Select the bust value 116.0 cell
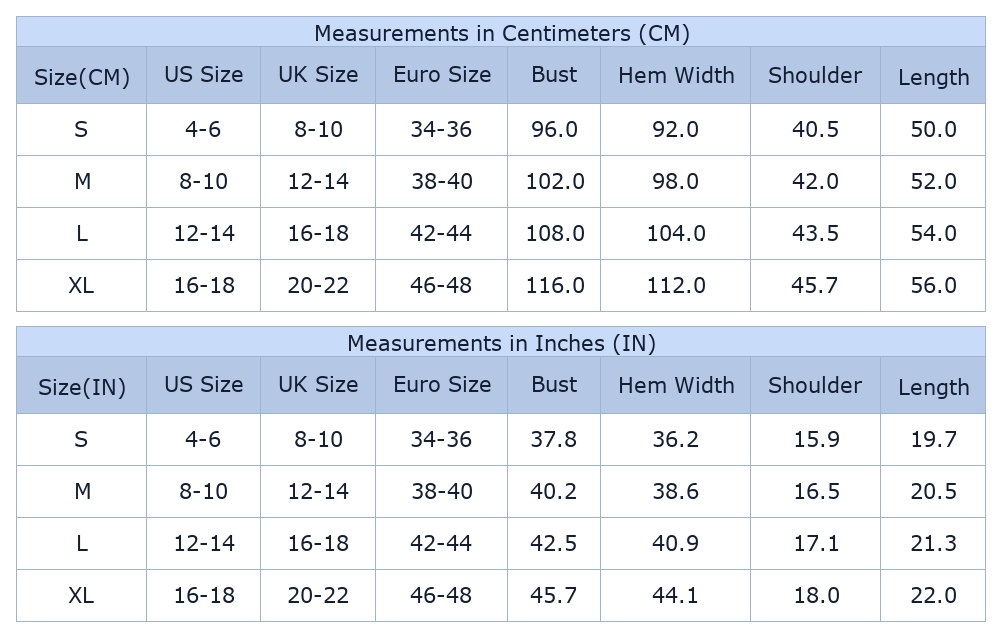The width and height of the screenshot is (1001, 642). tap(554, 286)
